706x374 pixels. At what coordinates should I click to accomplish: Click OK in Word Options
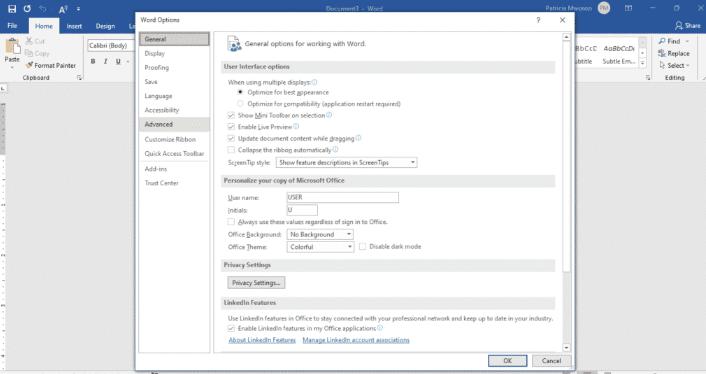[507, 360]
